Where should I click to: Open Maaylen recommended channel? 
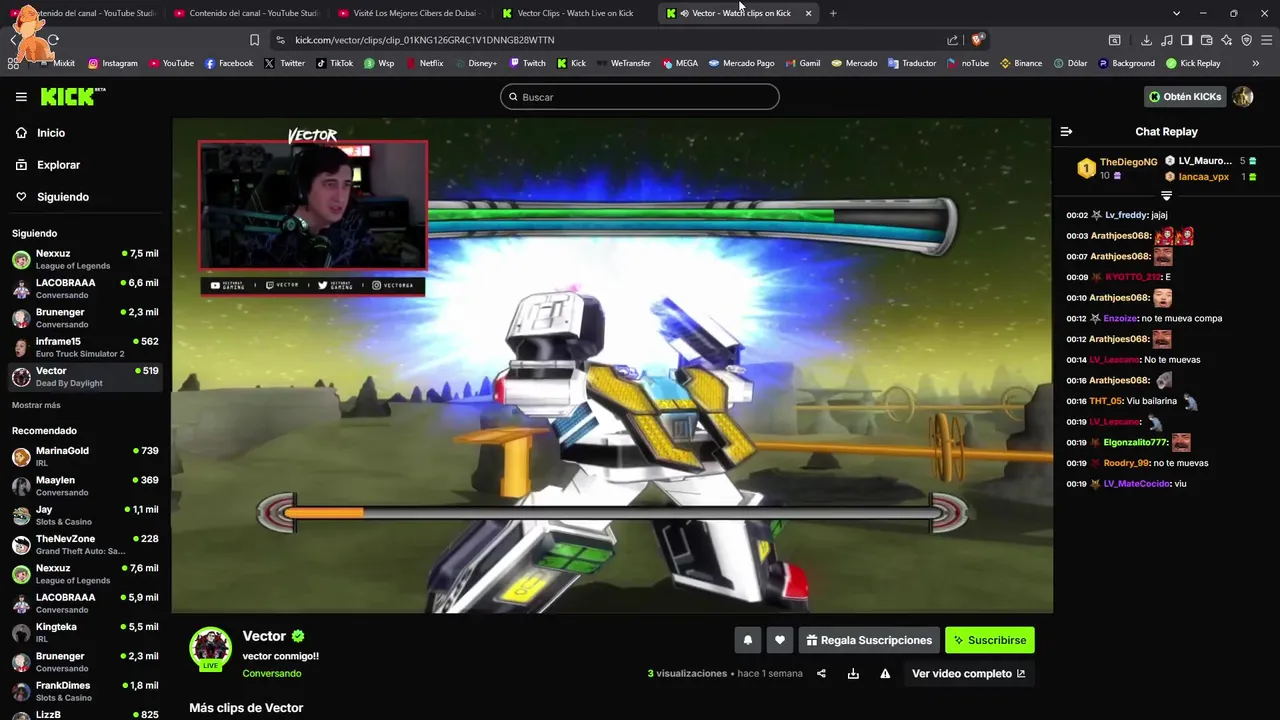coord(85,486)
